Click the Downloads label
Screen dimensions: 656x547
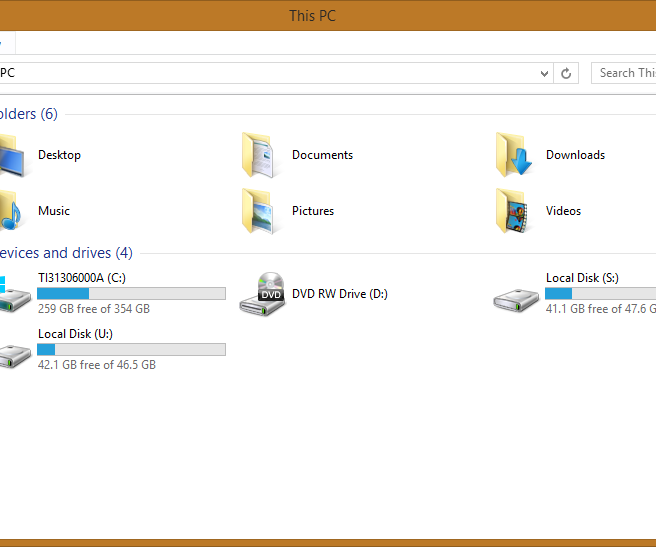pyautogui.click(x=575, y=155)
